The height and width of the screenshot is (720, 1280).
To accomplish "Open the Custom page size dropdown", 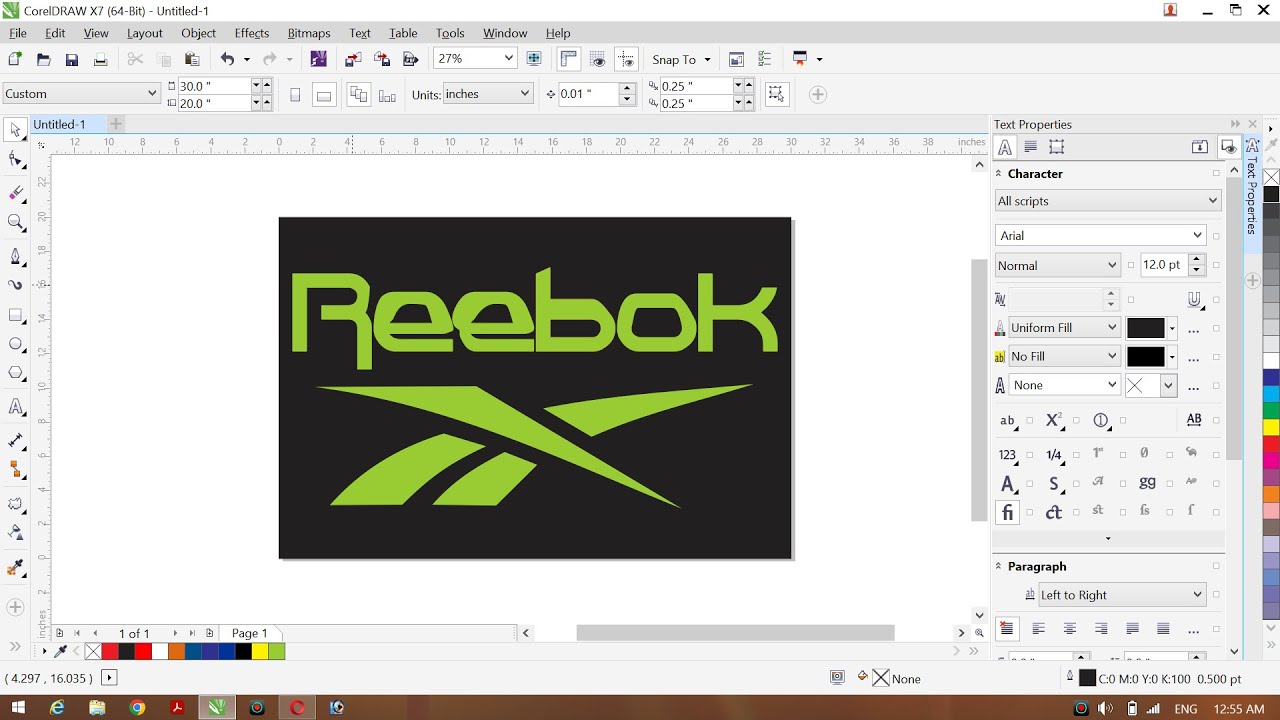I will pyautogui.click(x=81, y=94).
